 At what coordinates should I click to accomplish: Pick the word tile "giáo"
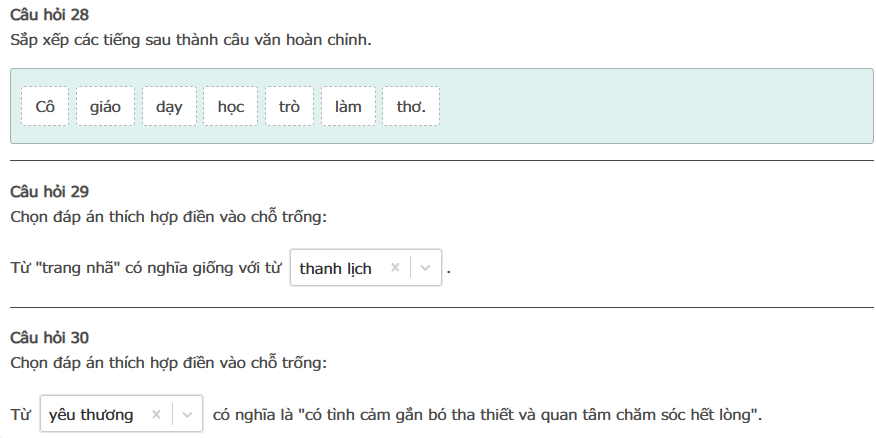click(105, 106)
